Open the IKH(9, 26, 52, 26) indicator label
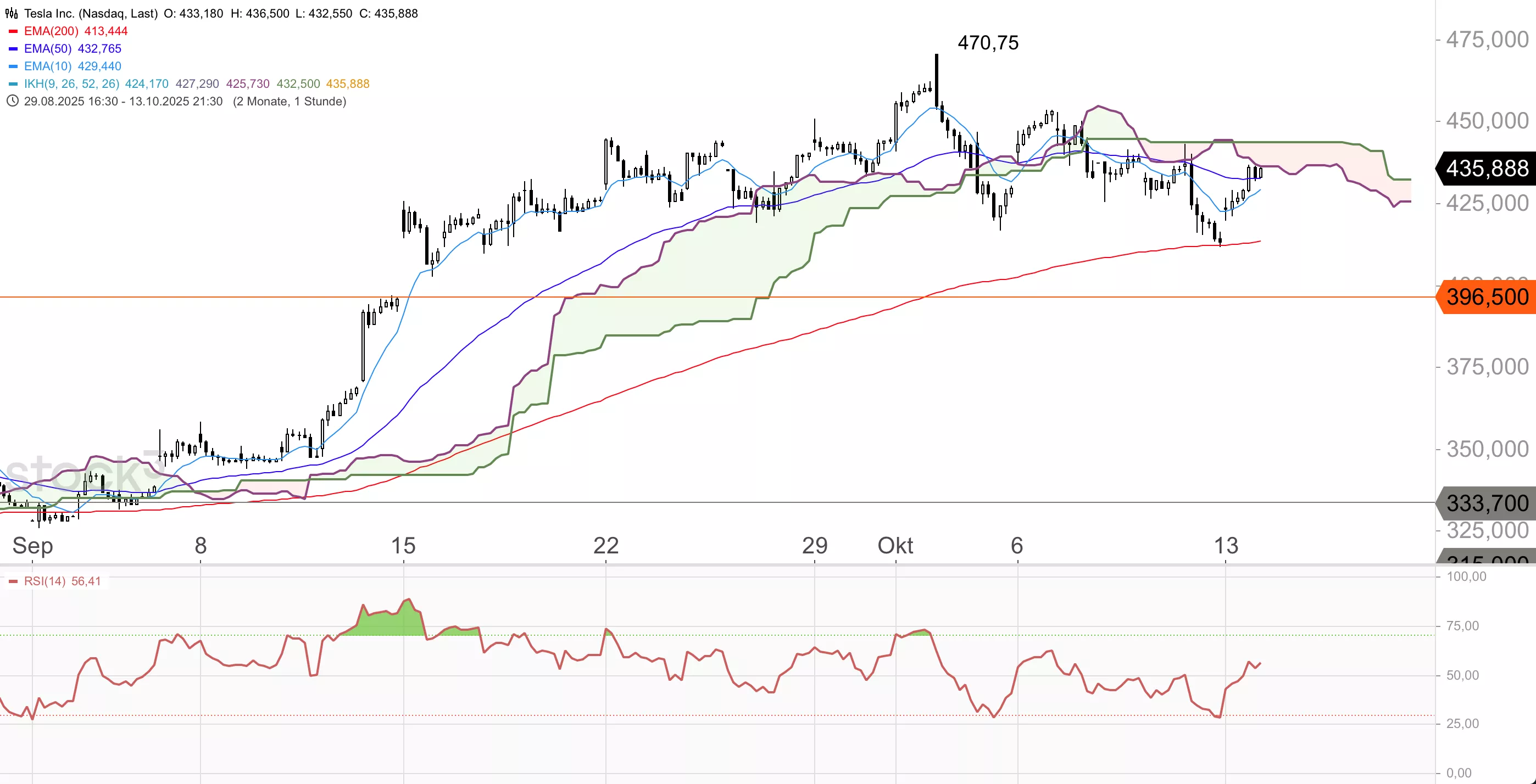Viewport: 1536px width, 784px height. pos(71,84)
